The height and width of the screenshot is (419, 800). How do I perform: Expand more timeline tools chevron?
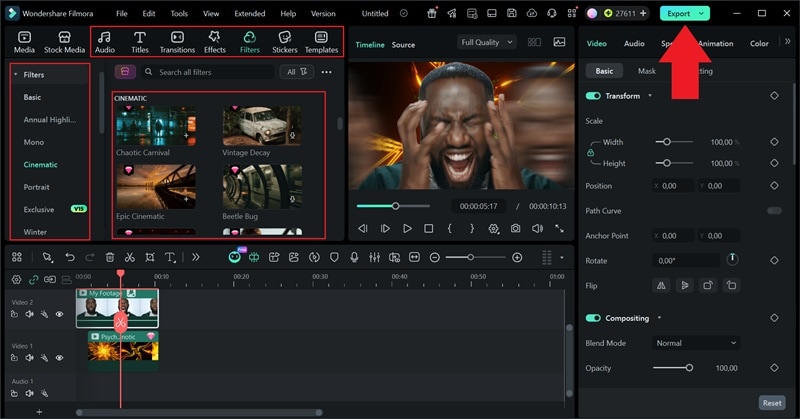(195, 257)
